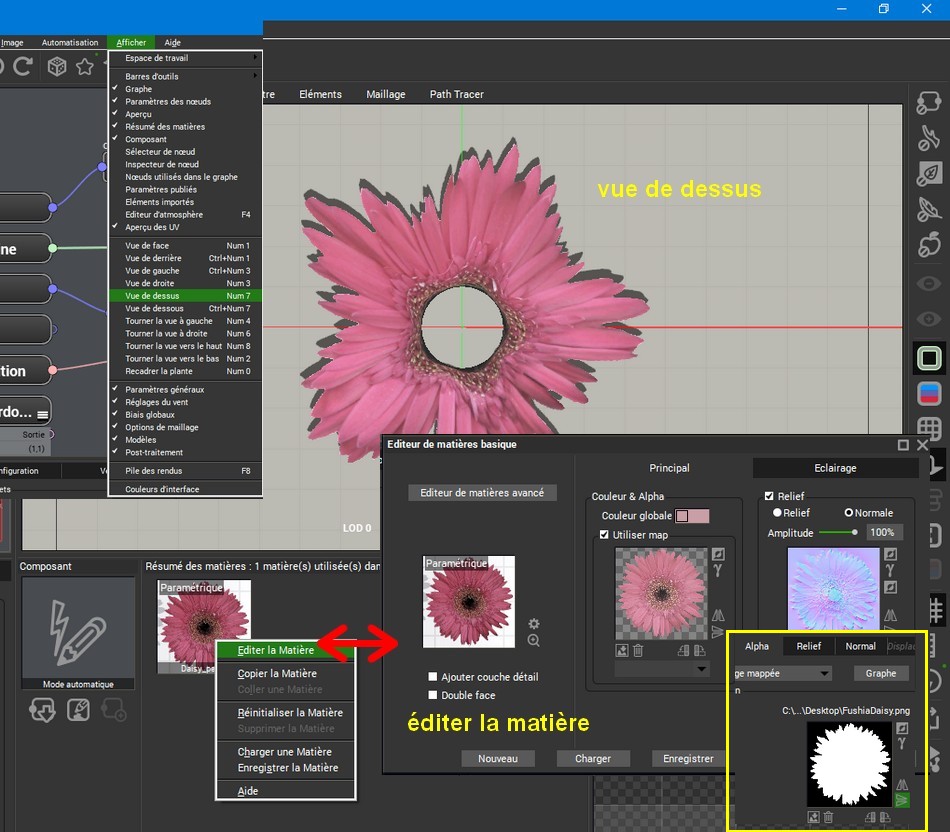
Task: Click the green vertical flip icon beside alpha map
Action: pyautogui.click(x=902, y=800)
